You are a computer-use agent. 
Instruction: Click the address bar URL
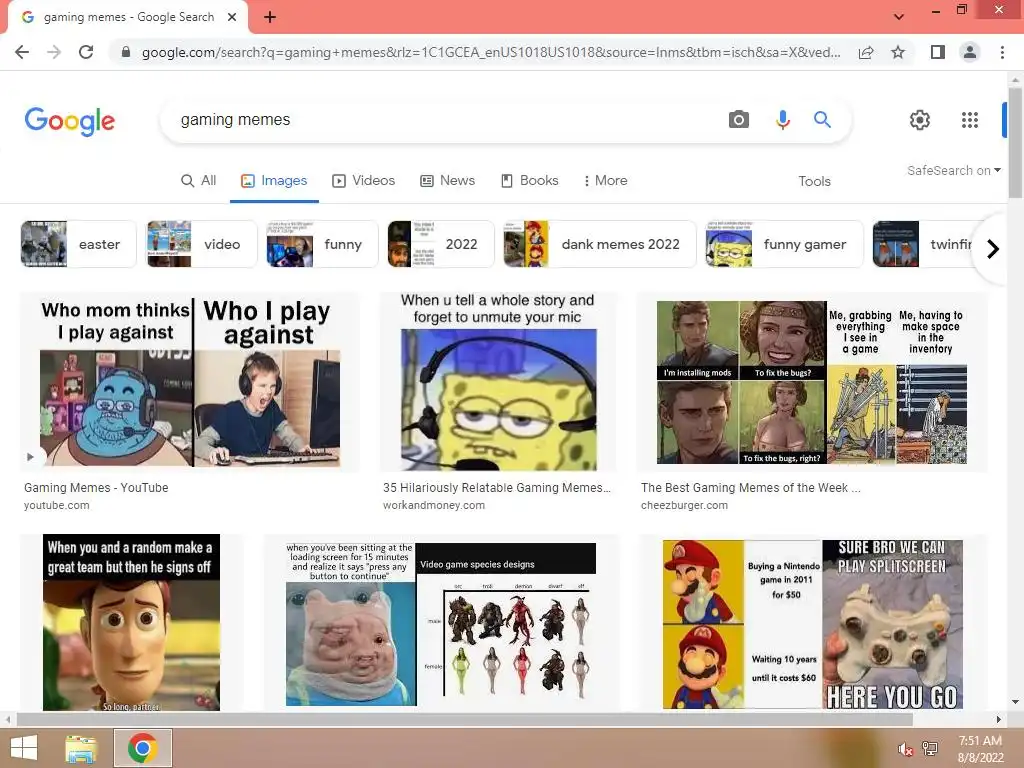pyautogui.click(x=491, y=52)
